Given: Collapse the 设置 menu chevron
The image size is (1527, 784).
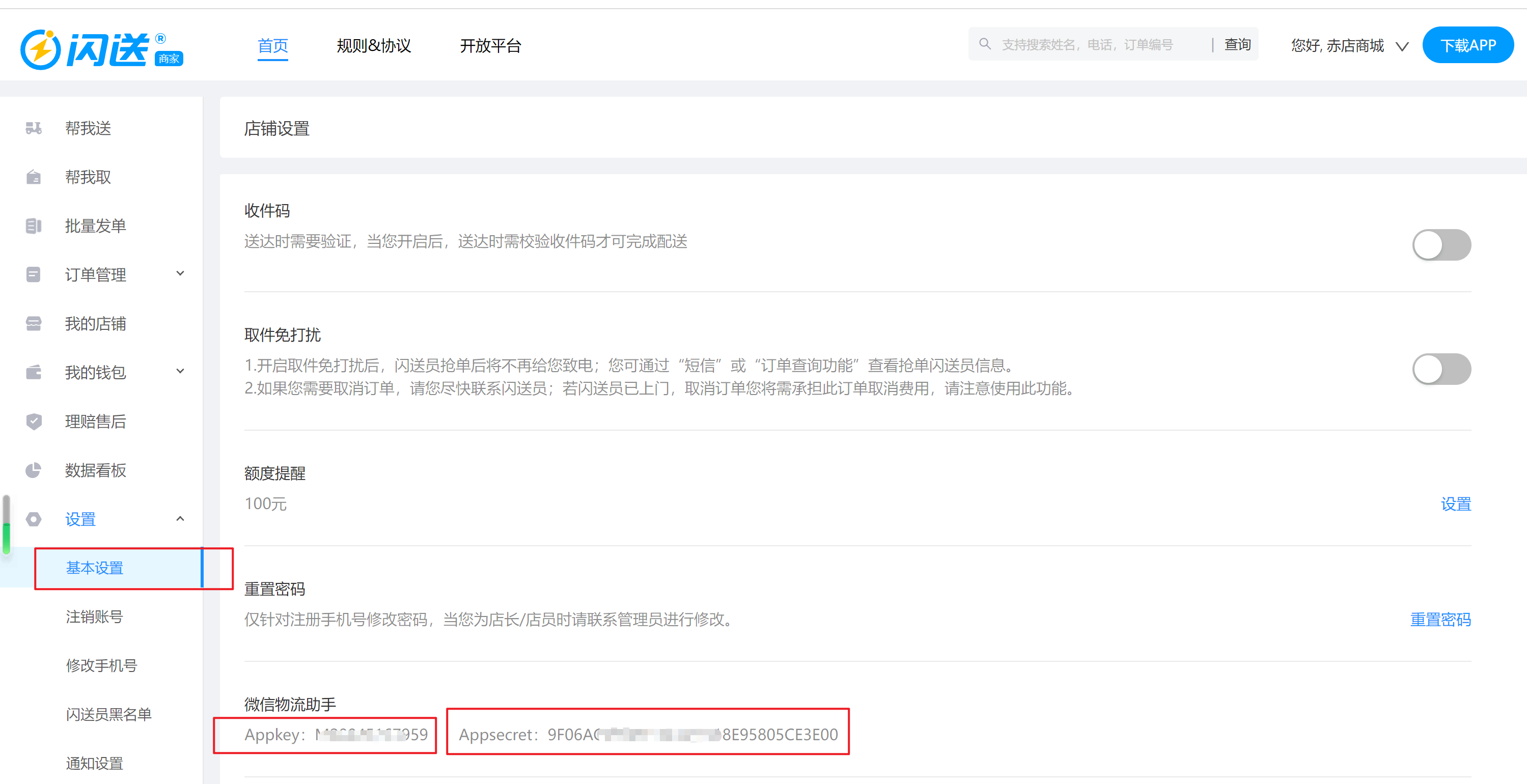Looking at the screenshot, I should [x=180, y=519].
